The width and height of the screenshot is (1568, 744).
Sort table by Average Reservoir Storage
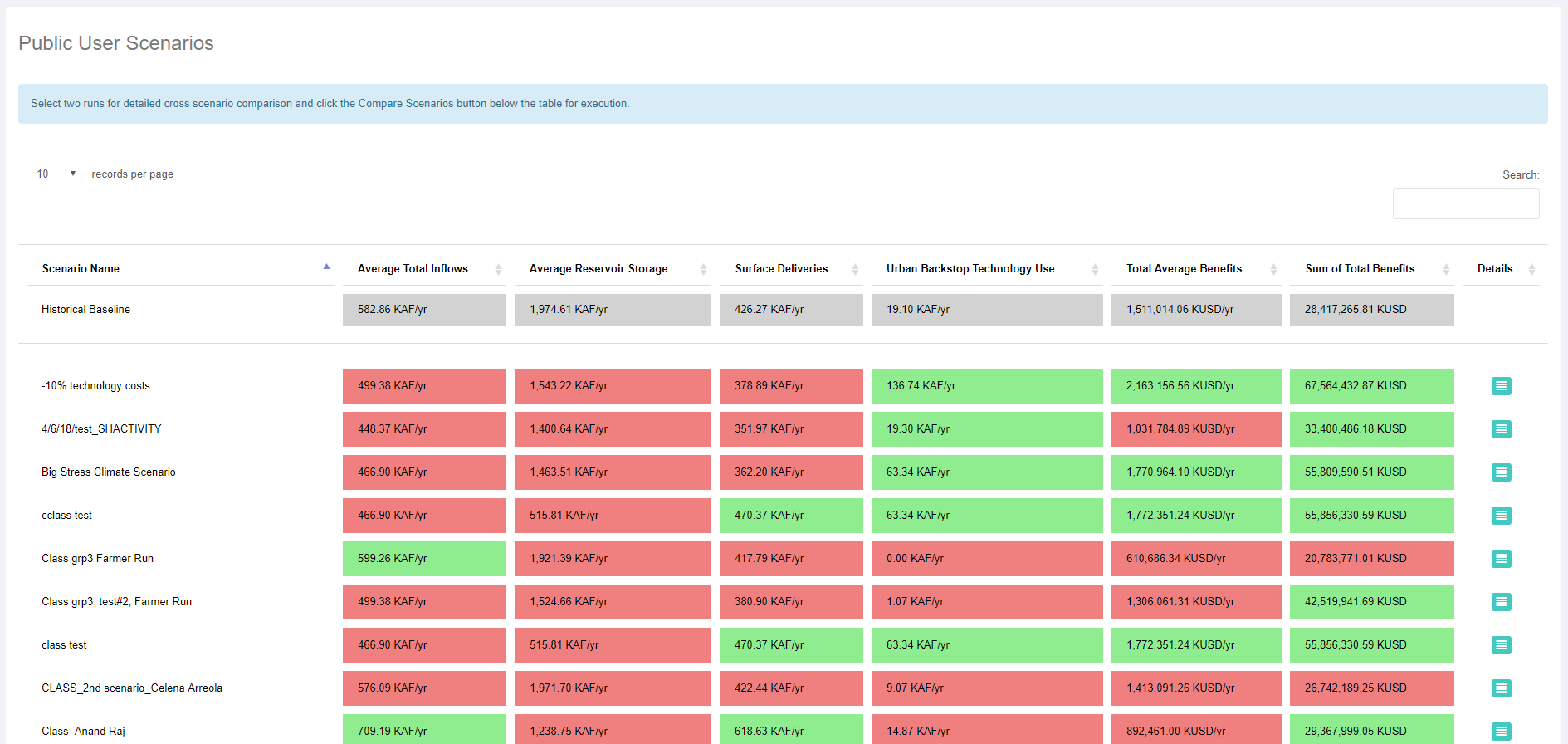[613, 268]
